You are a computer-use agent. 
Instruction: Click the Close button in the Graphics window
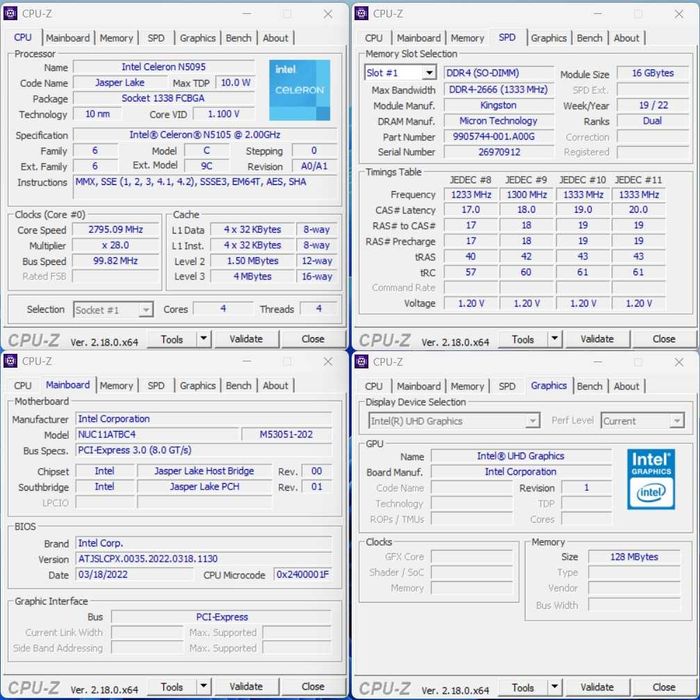coord(664,687)
